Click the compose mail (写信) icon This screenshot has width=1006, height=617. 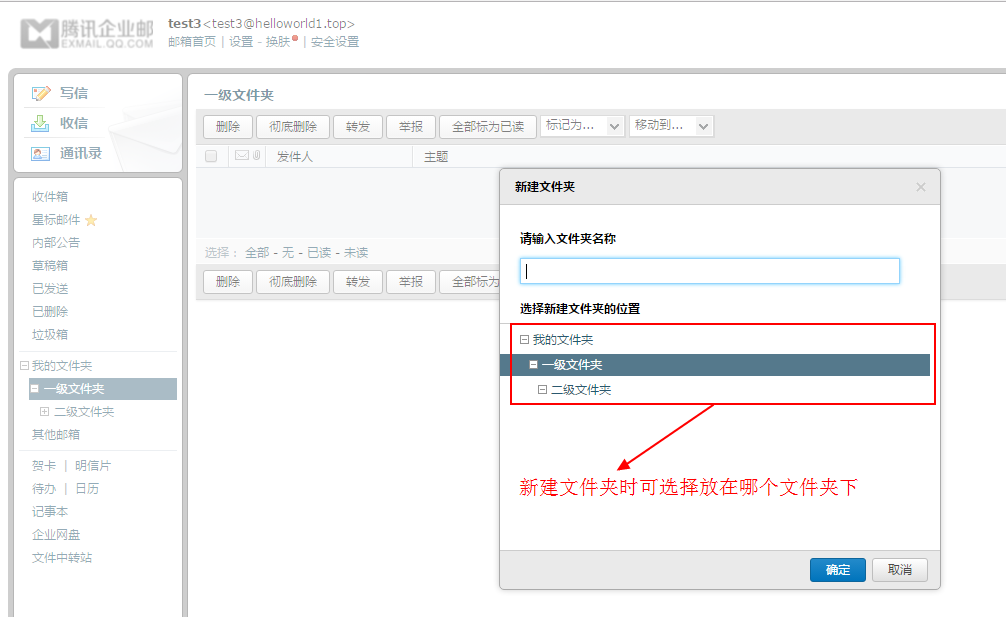click(41, 93)
